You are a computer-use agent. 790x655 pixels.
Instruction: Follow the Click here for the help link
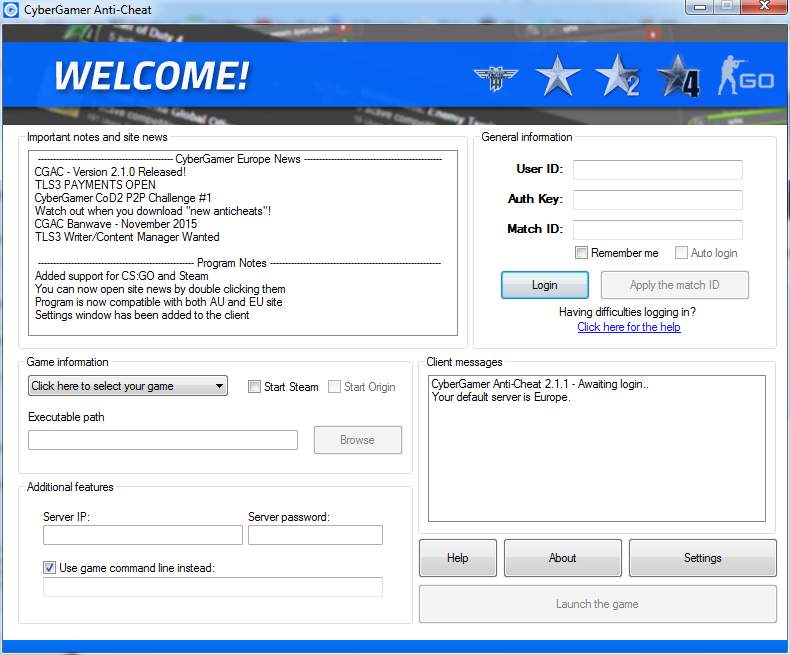pyautogui.click(x=629, y=327)
